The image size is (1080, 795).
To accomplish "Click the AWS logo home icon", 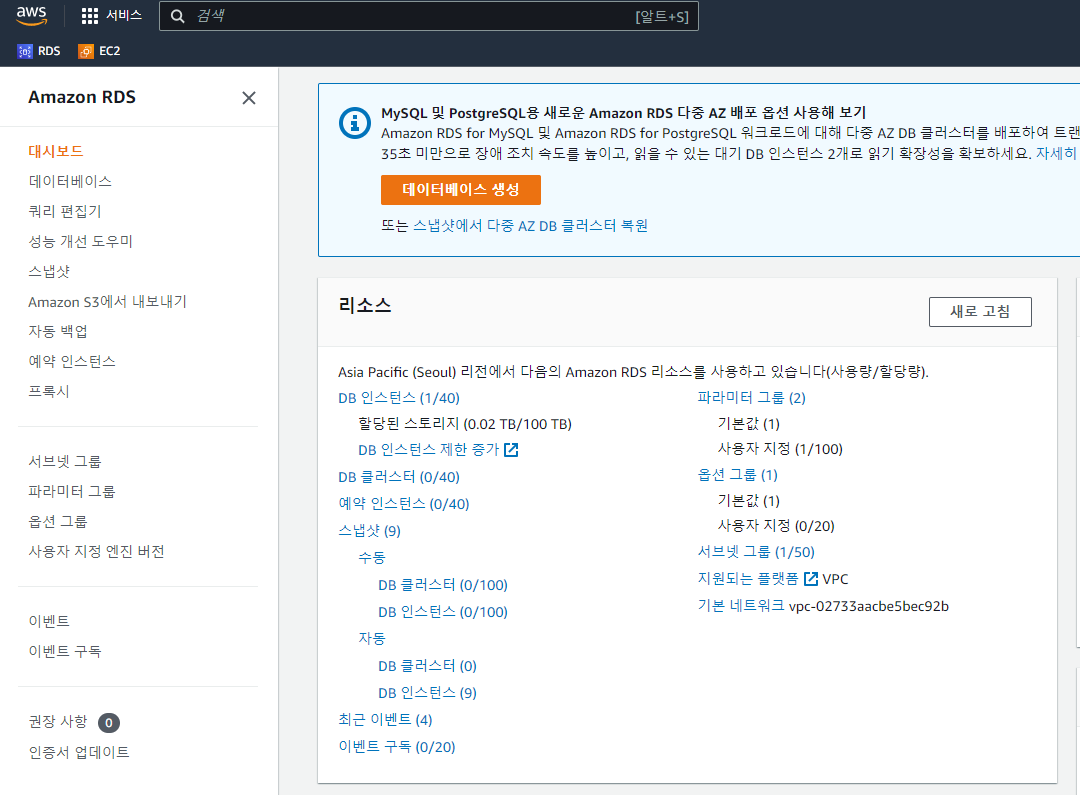I will click(x=32, y=15).
